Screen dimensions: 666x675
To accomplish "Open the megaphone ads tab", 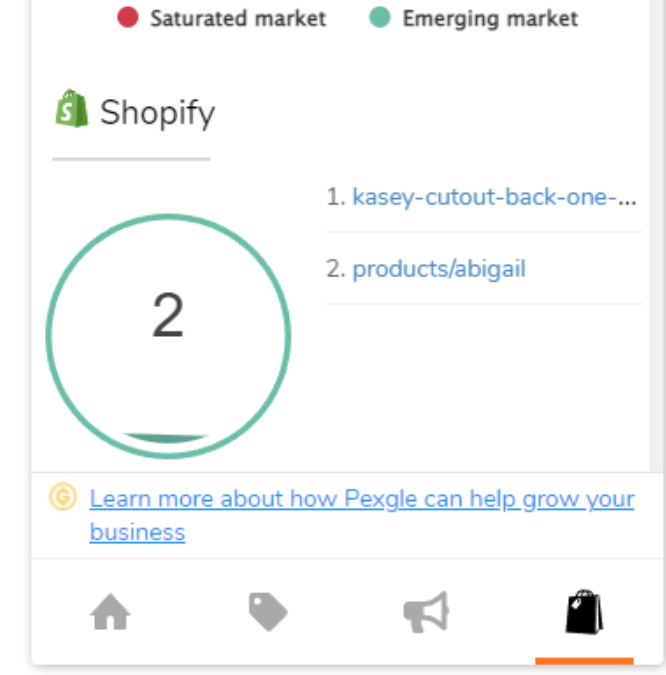I will click(x=426, y=612).
